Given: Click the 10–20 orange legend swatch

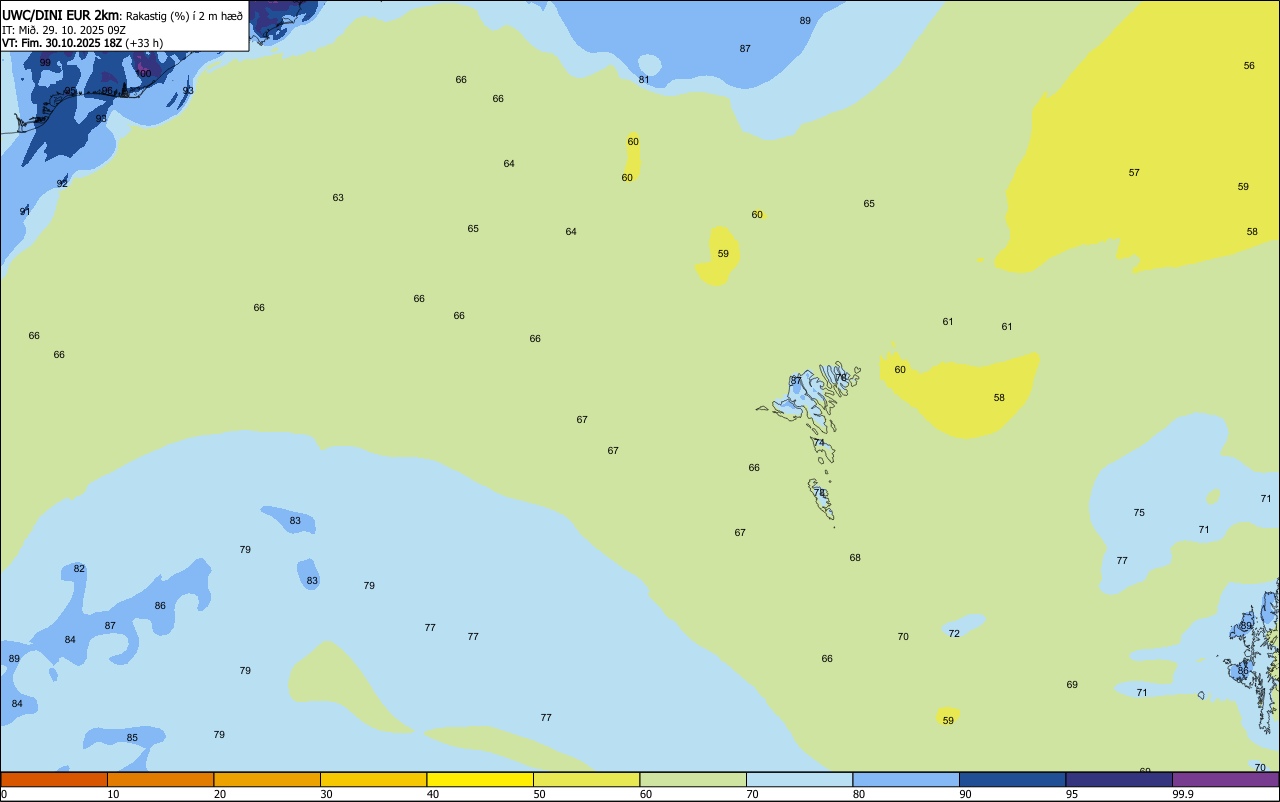Looking at the screenshot, I should tap(160, 779).
